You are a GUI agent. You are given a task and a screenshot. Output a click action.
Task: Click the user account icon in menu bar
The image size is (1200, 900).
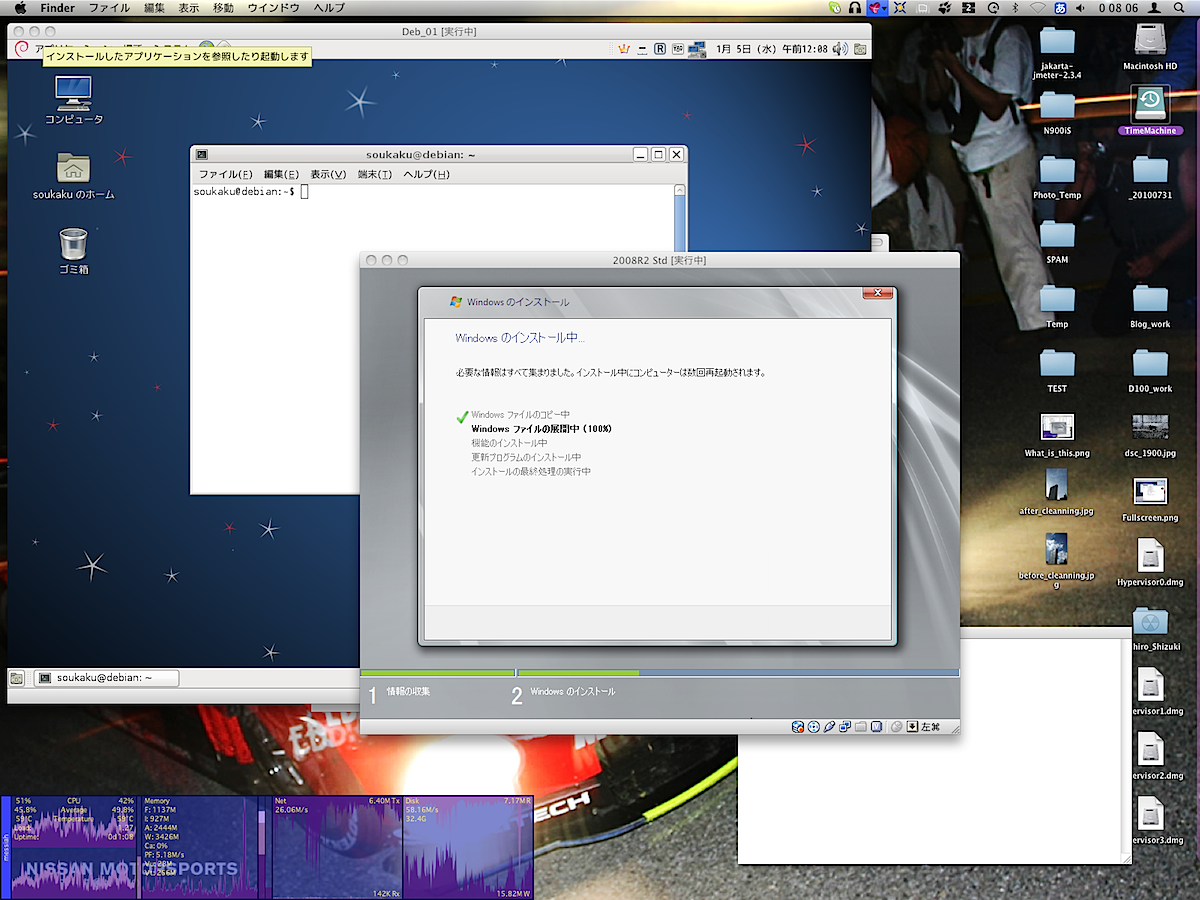[1155, 8]
